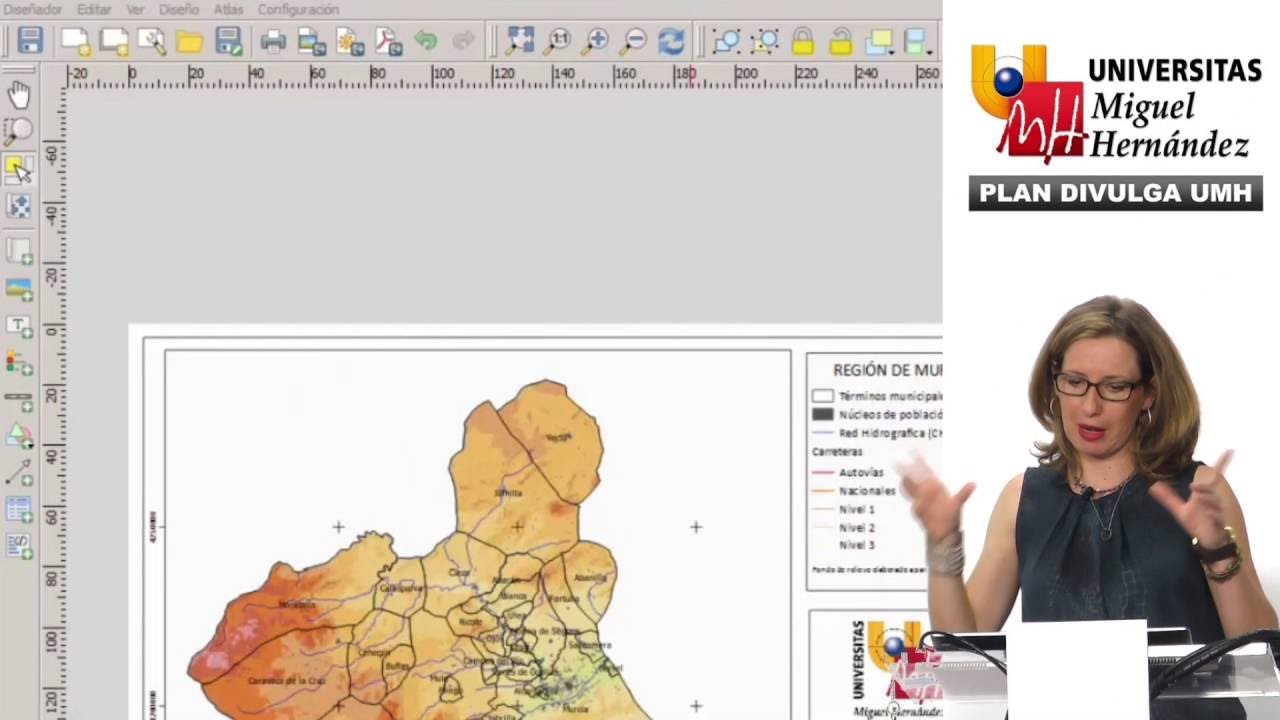1280x720 pixels.
Task: Open raise/lower items dropdown
Action: click(881, 41)
